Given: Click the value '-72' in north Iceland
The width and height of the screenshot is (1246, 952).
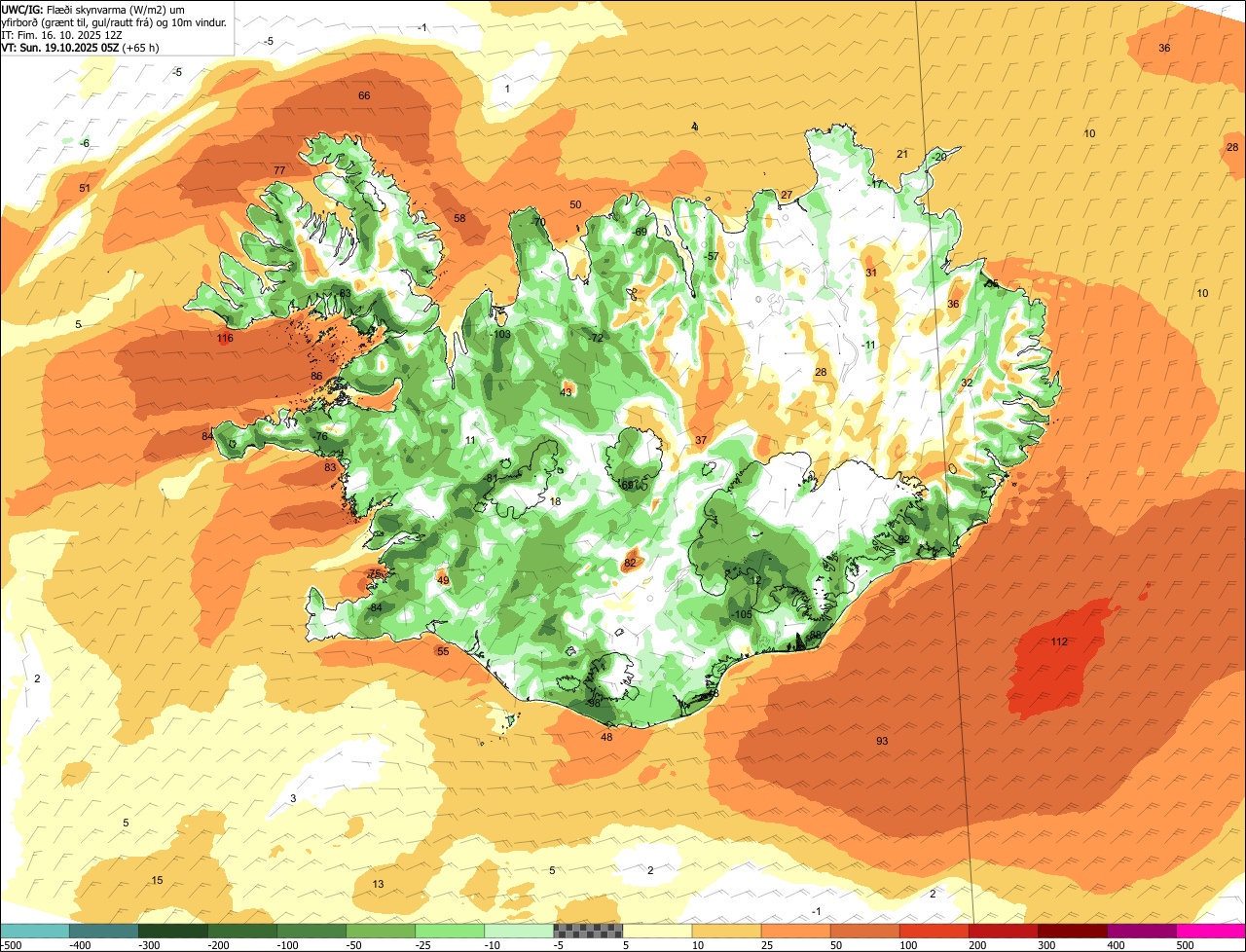Looking at the screenshot, I should point(596,338).
